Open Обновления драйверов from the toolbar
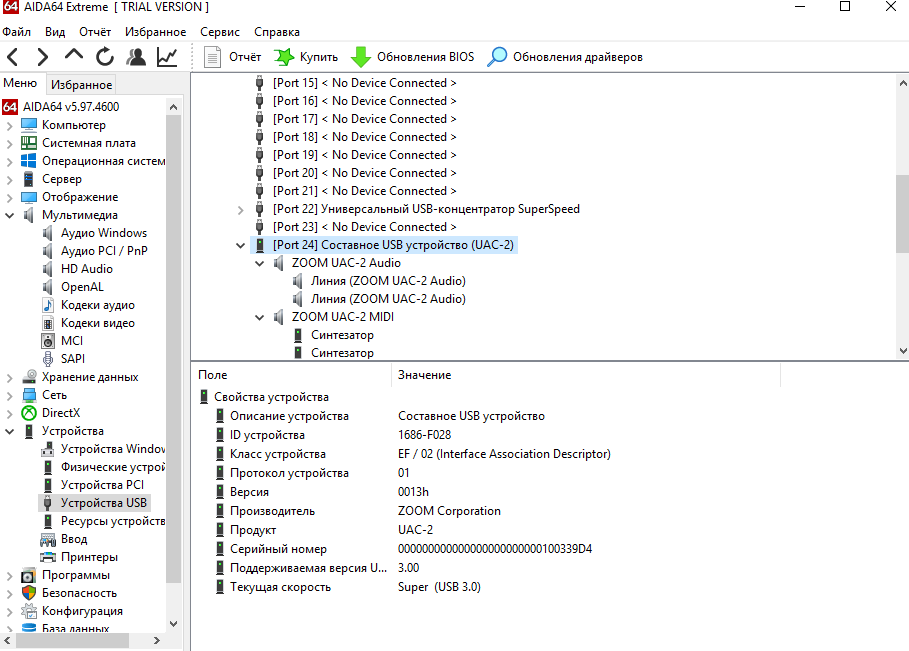909x651 pixels. pos(565,57)
